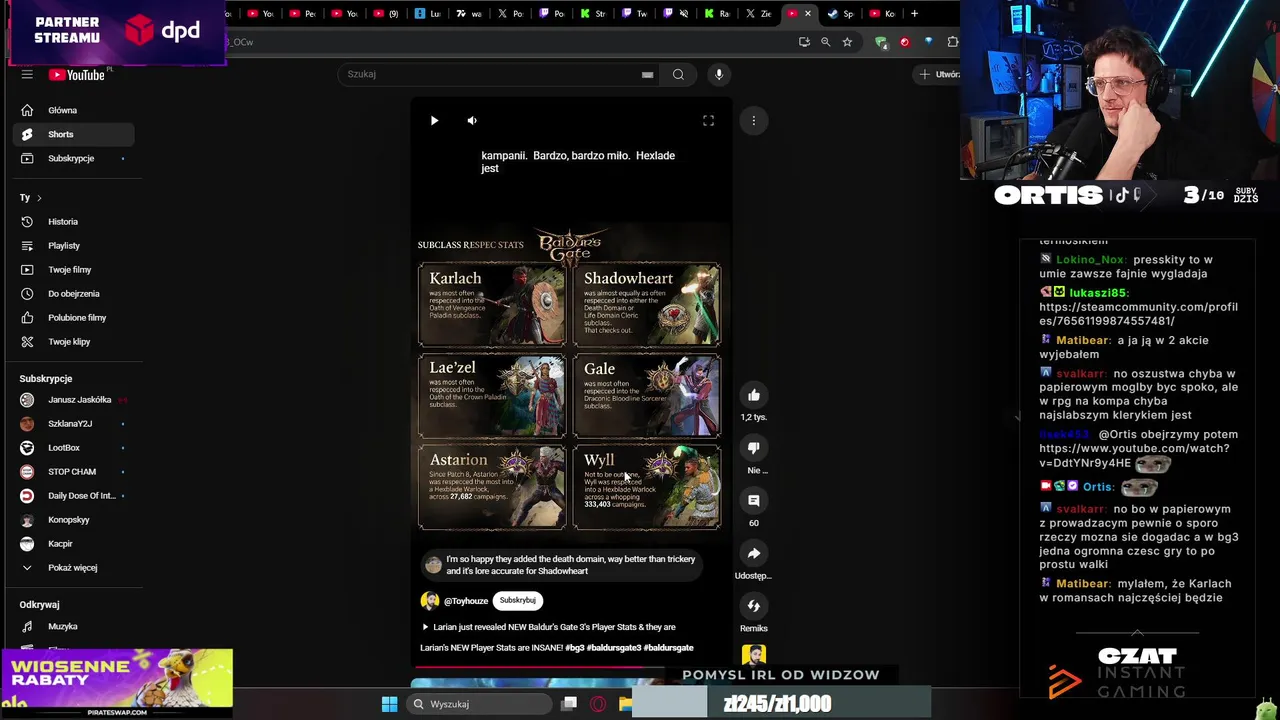
Task: Open the Kacpir subscription
Action: pyautogui.click(x=74, y=544)
